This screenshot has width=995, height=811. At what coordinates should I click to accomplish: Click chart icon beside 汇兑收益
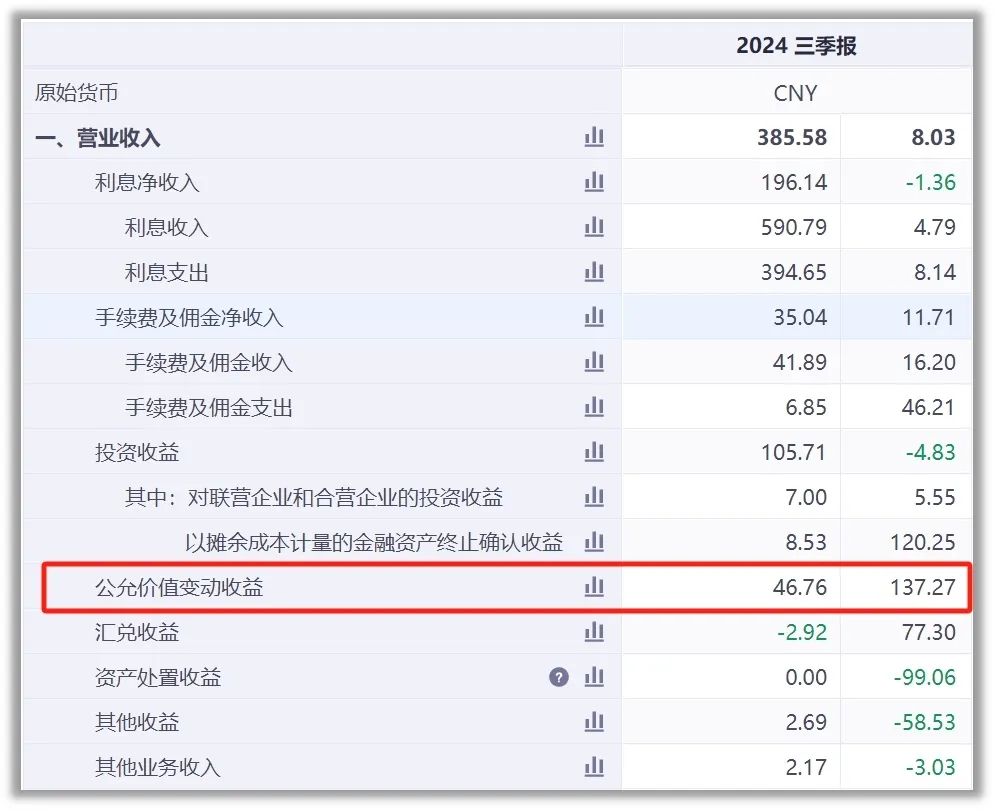pos(594,632)
